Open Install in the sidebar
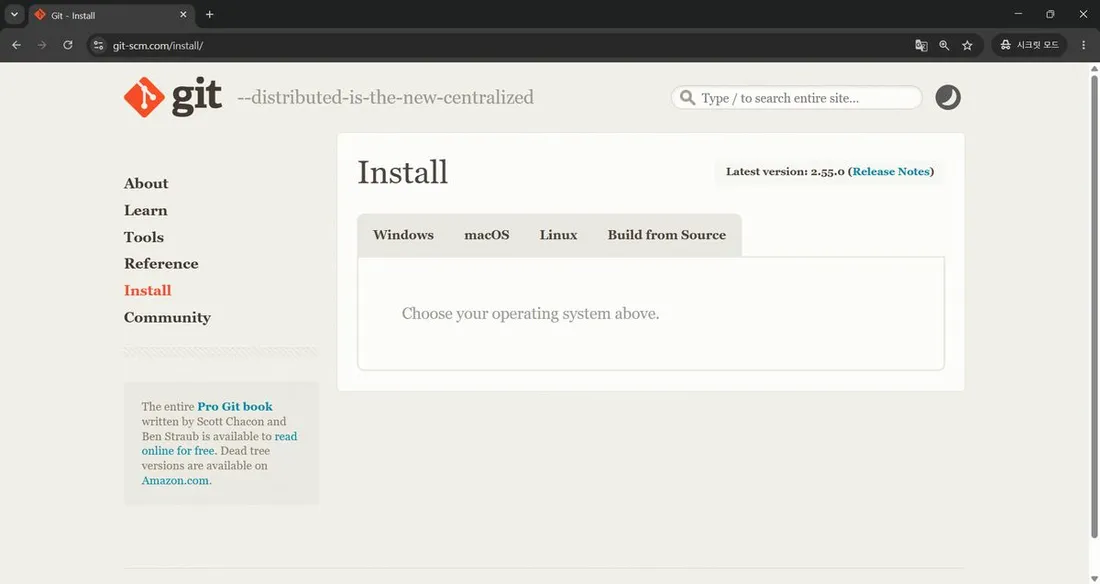This screenshot has height=584, width=1100. pos(147,291)
